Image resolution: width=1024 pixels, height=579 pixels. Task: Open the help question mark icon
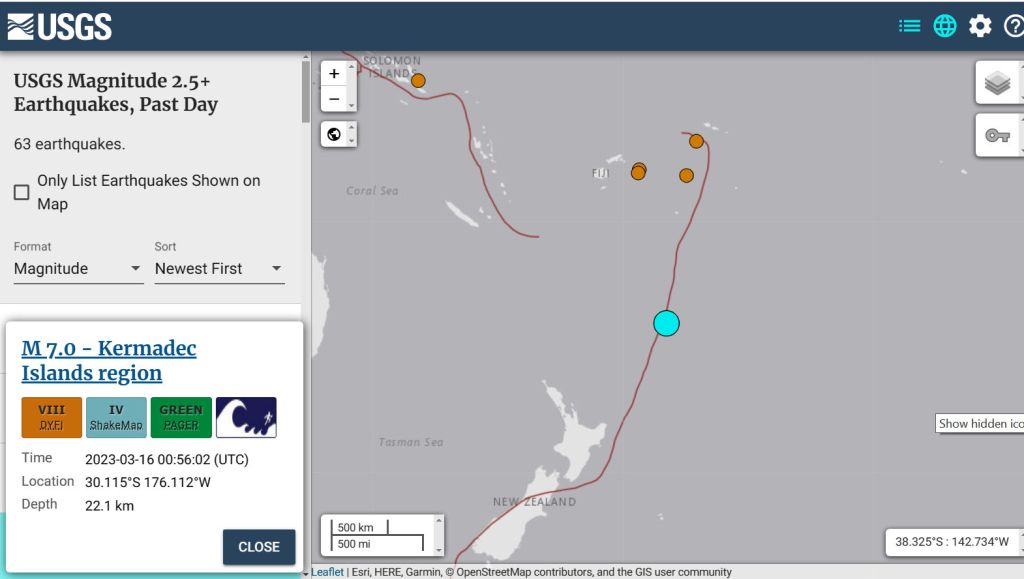1013,26
